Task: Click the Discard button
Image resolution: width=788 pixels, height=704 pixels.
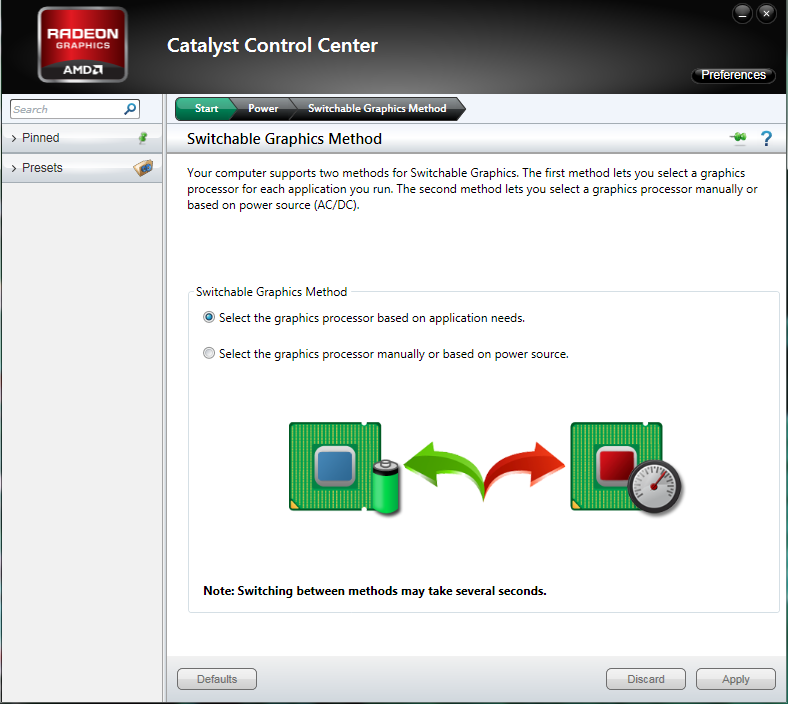Action: [x=646, y=679]
